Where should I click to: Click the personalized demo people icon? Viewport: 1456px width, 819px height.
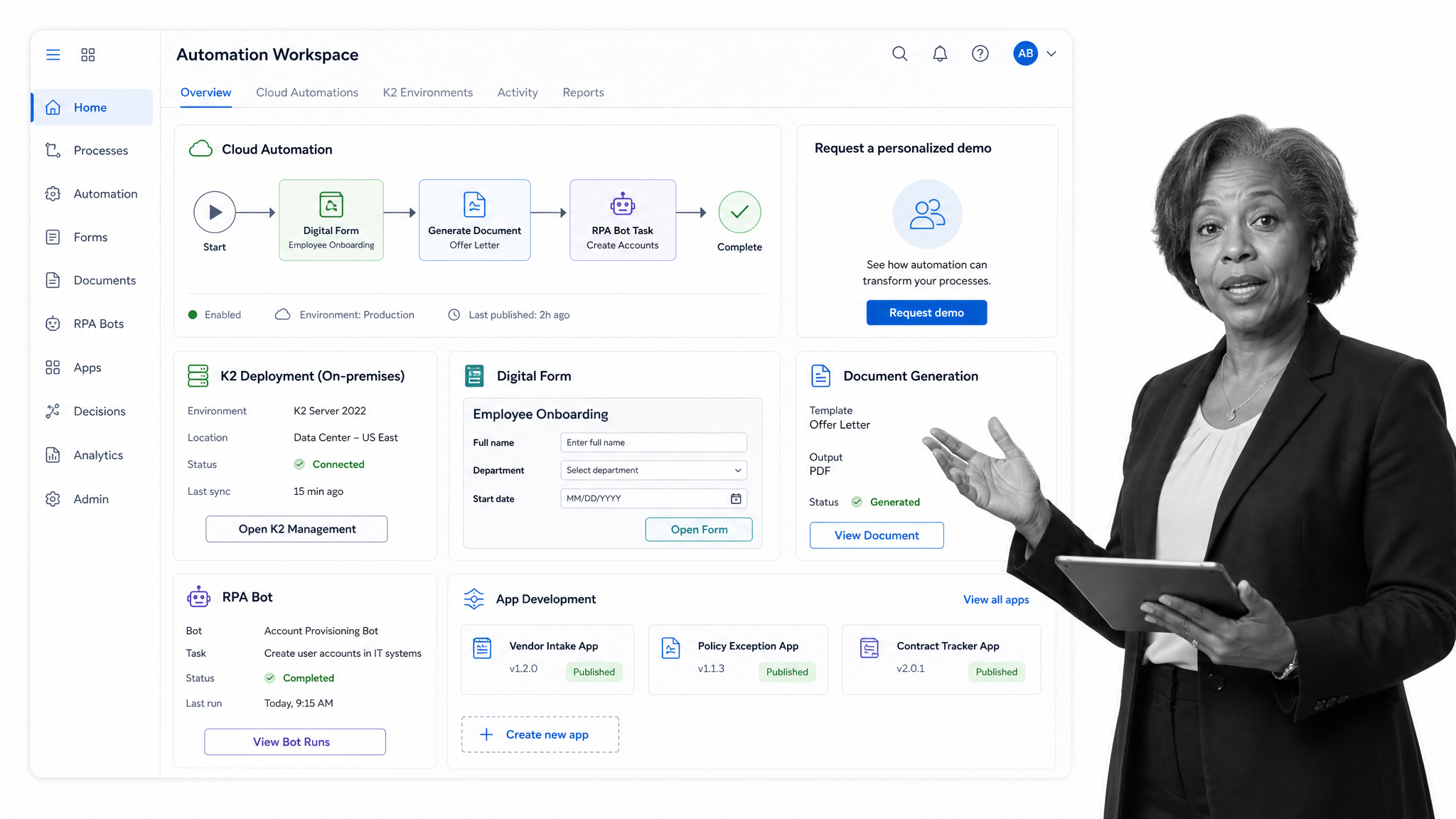point(927,214)
